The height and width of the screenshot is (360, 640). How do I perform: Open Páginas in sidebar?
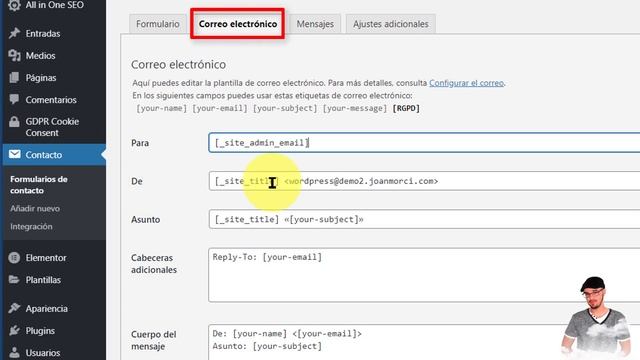tap(41, 78)
